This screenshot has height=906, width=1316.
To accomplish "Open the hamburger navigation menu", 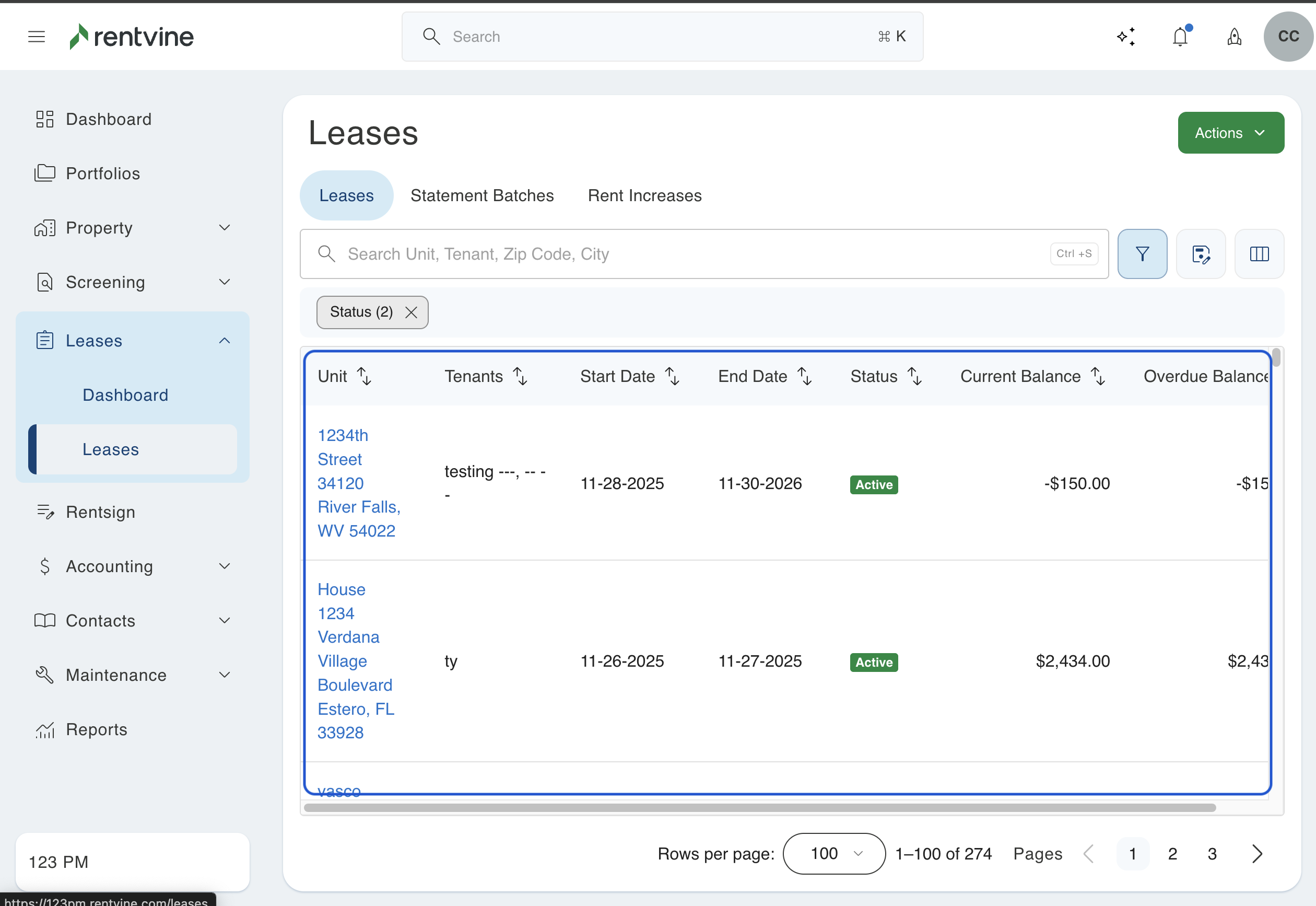I will (37, 37).
